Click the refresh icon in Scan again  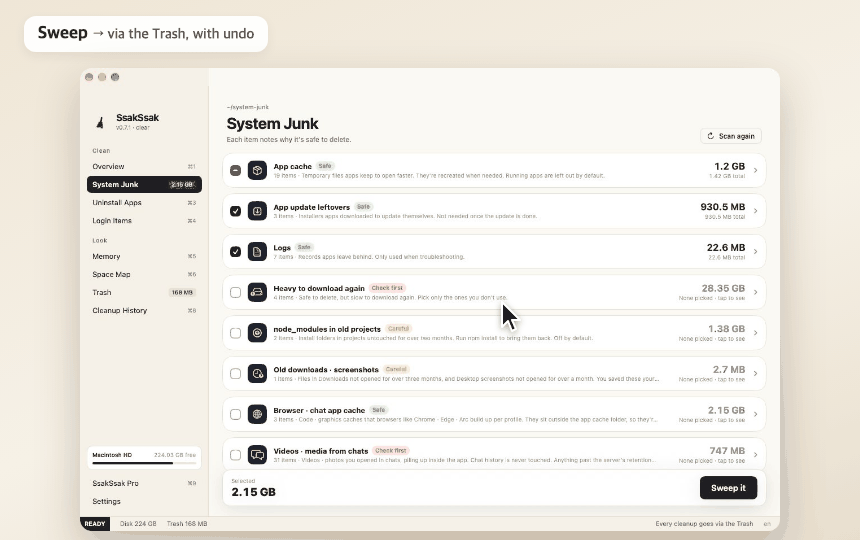[710, 136]
